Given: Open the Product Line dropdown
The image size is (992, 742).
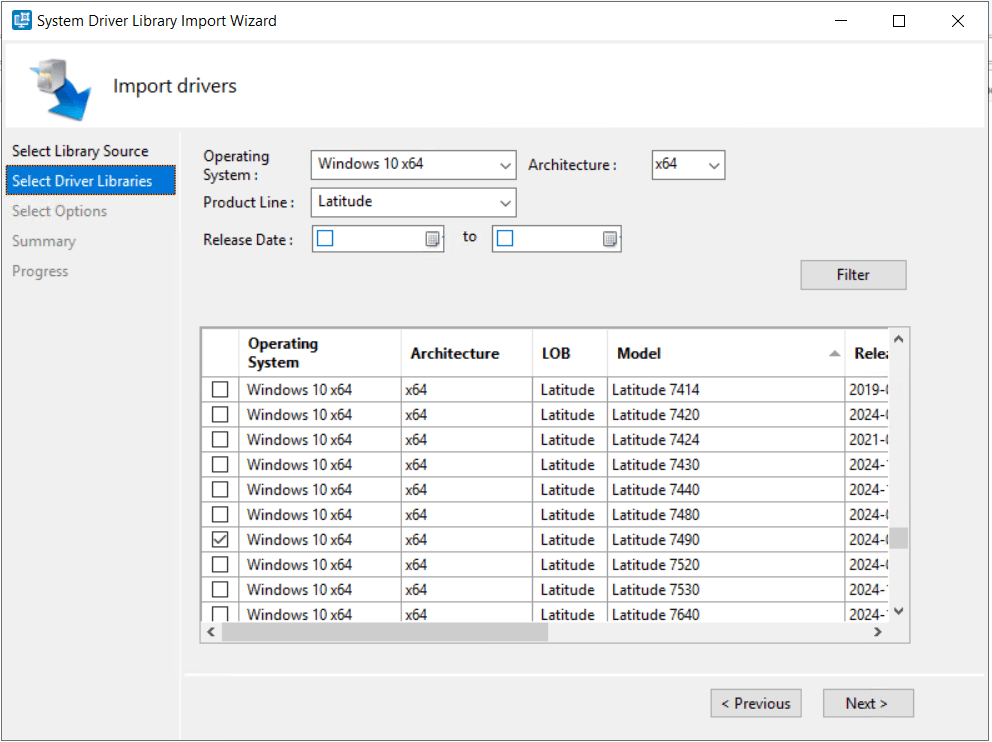Looking at the screenshot, I should [504, 203].
